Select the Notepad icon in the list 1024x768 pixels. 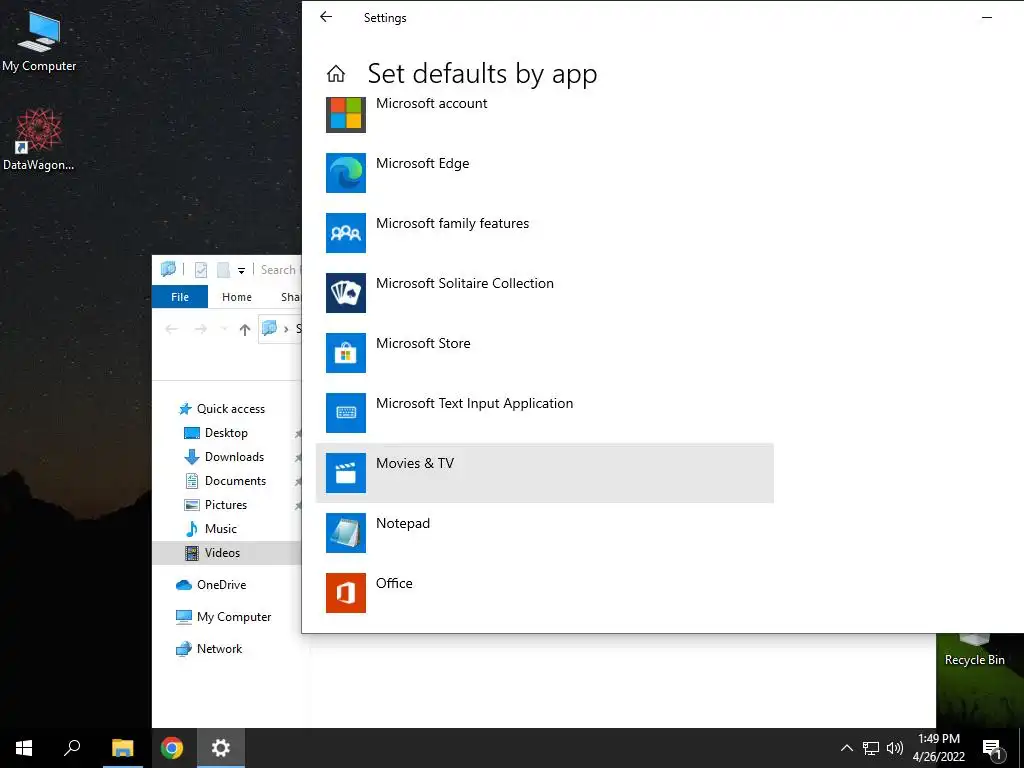click(x=345, y=534)
